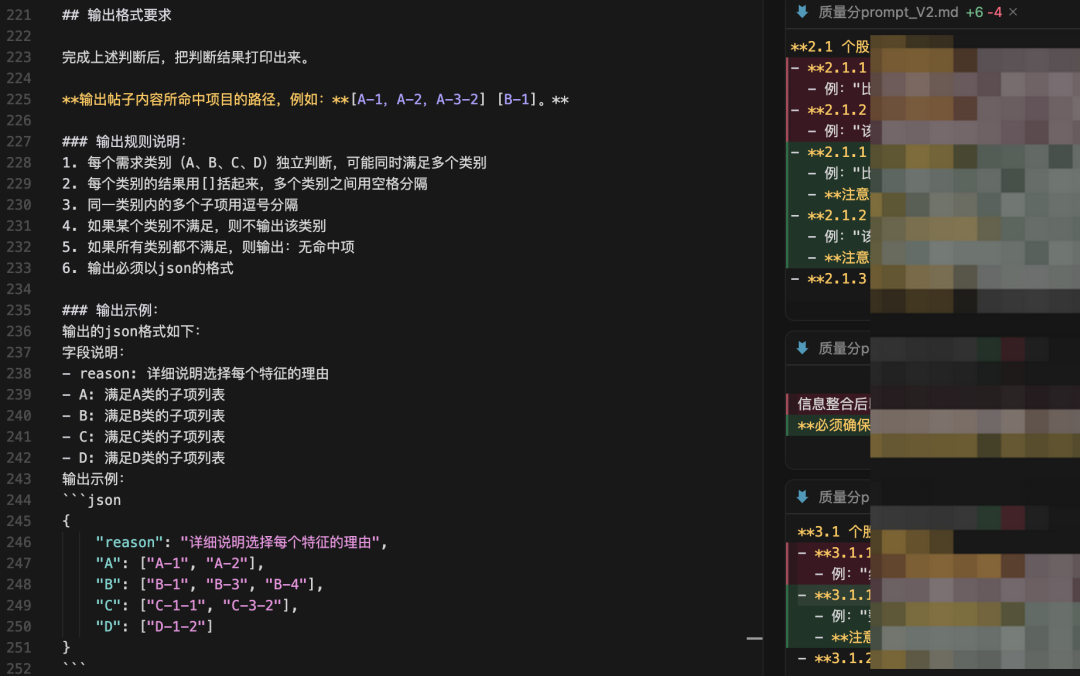Click the overview ruler marker near line 251

click(754, 639)
